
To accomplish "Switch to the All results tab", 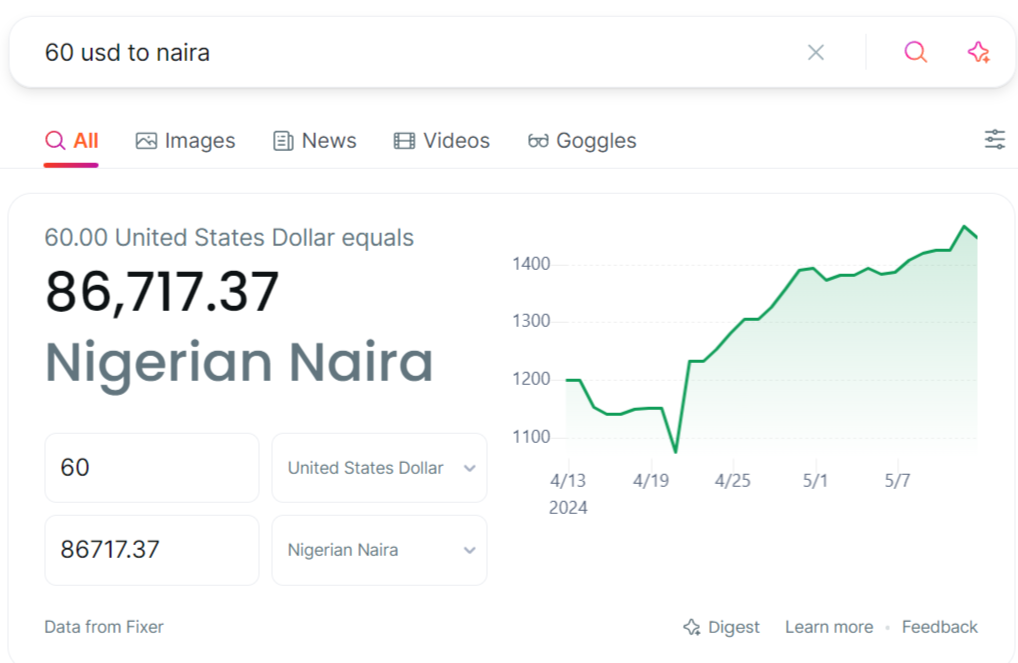I will [72, 141].
